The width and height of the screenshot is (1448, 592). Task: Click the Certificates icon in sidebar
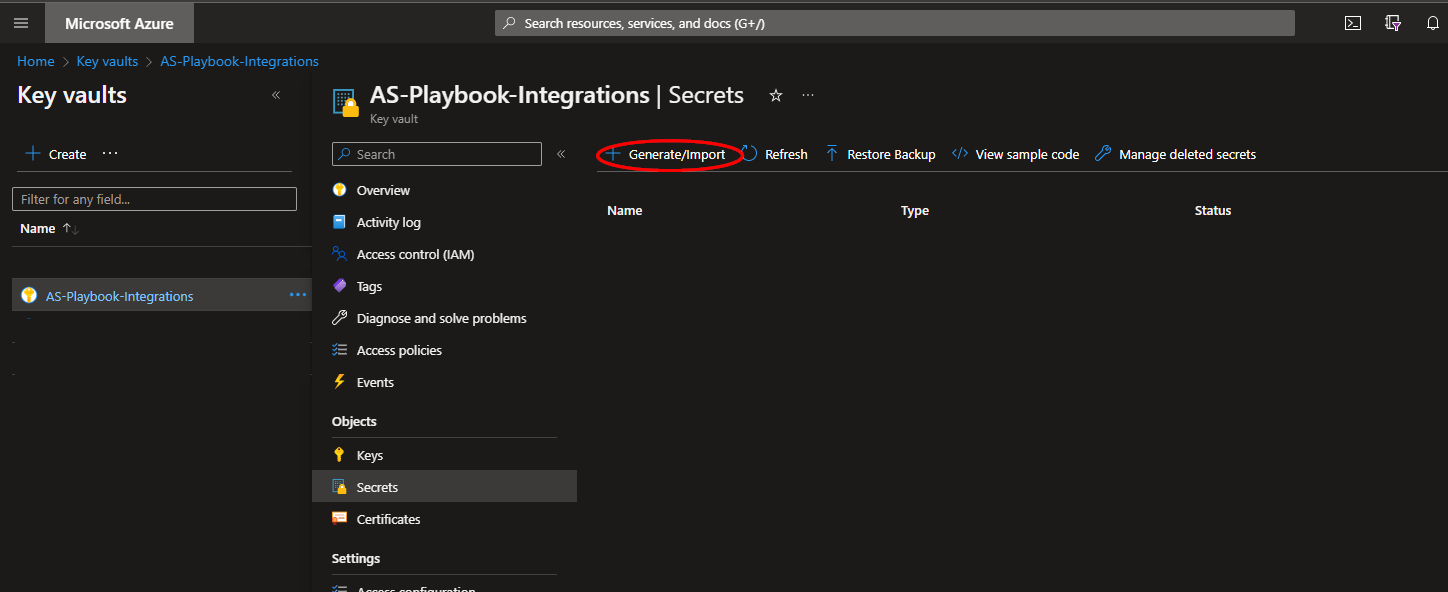[340, 519]
